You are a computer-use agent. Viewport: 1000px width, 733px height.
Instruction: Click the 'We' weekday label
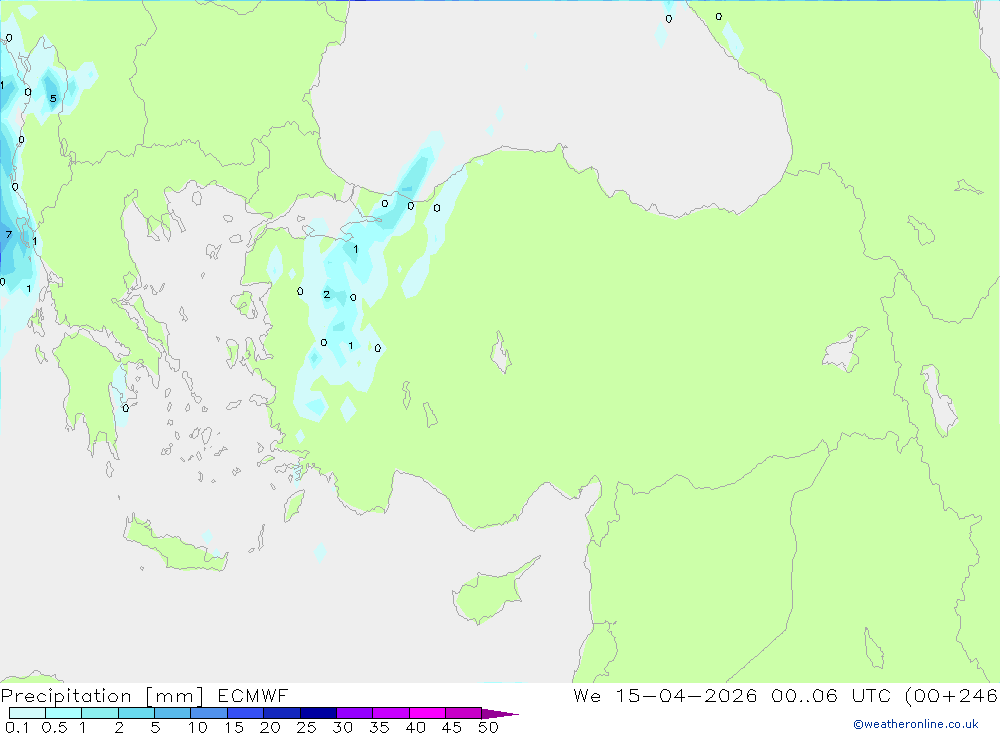(x=587, y=696)
